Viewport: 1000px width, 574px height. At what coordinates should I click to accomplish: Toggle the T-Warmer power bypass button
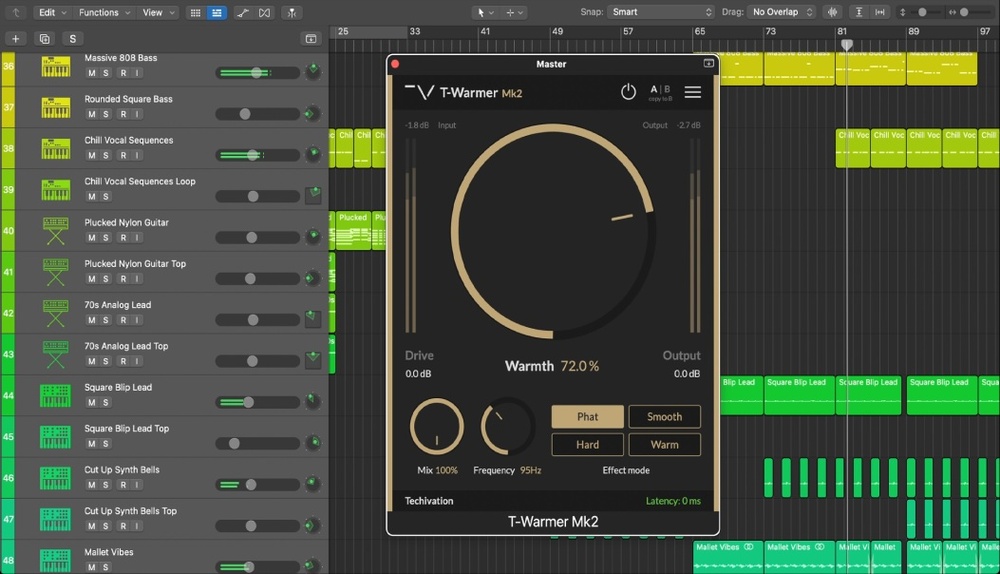pyautogui.click(x=628, y=92)
